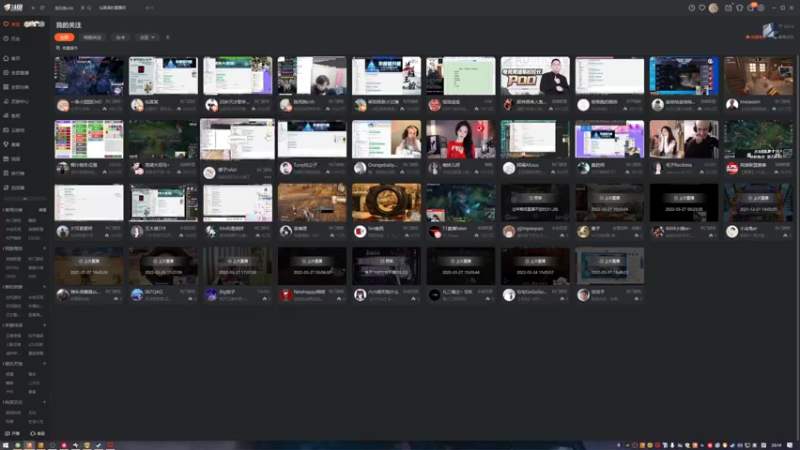
Task: Open the POD presenter stream thumbnail
Action: [x=535, y=76]
